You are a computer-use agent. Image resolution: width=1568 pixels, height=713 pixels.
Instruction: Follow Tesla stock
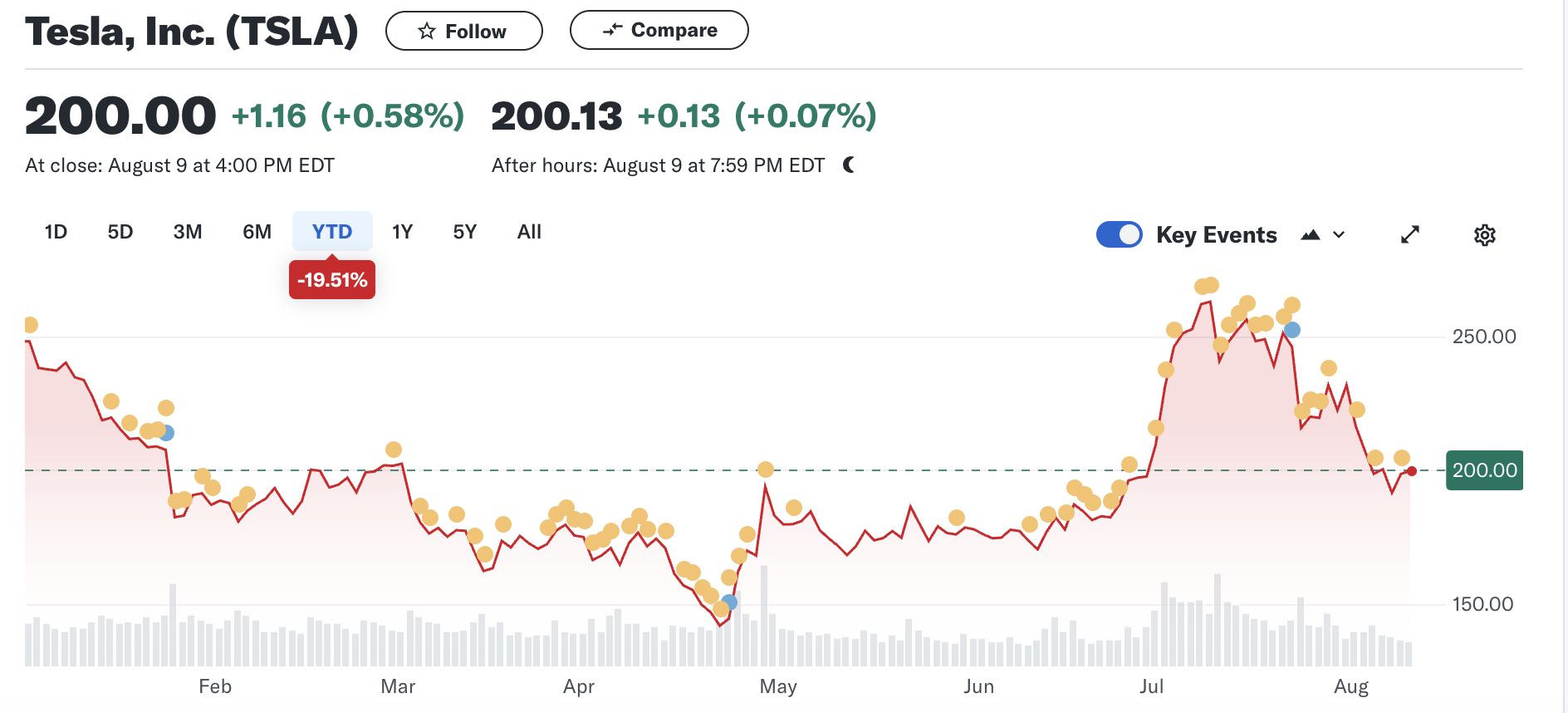tap(463, 32)
